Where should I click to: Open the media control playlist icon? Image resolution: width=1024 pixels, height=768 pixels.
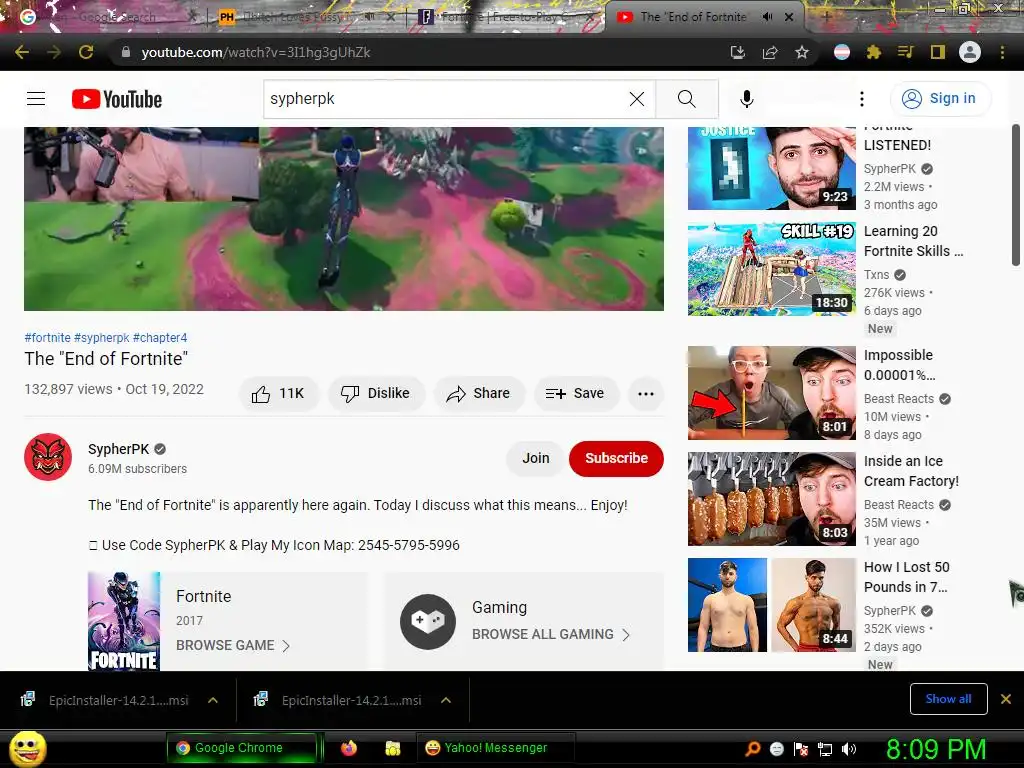(x=905, y=52)
